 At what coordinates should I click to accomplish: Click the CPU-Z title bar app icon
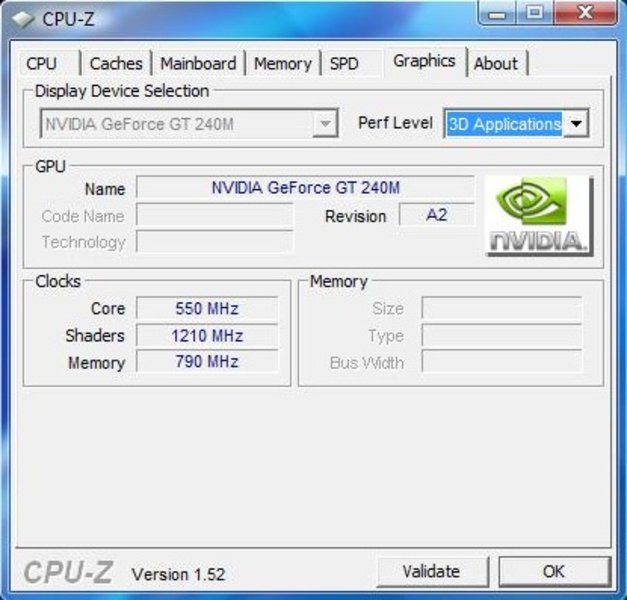[22, 19]
